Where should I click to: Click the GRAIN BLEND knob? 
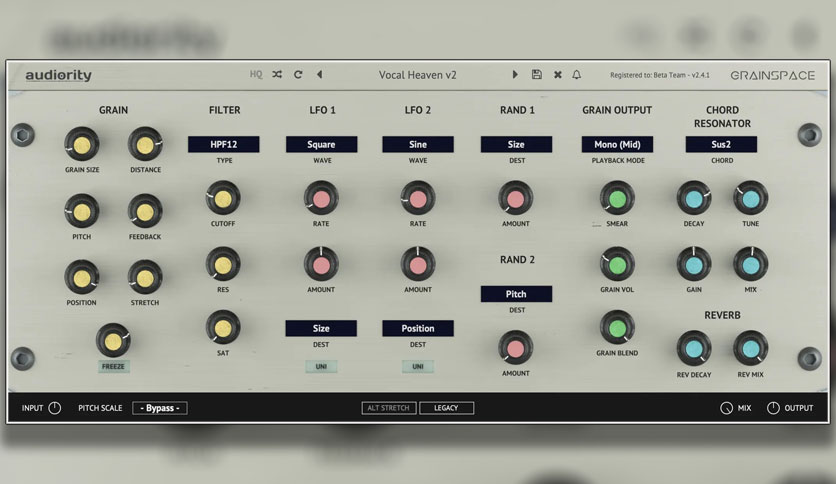(x=617, y=328)
